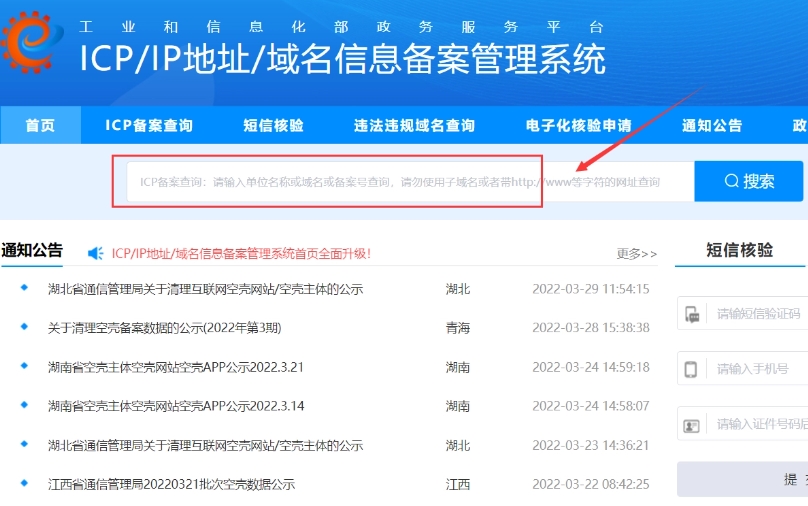Image resolution: width=808 pixels, height=506 pixels.
Task: Click the SMS code message icon
Action: tap(691, 314)
